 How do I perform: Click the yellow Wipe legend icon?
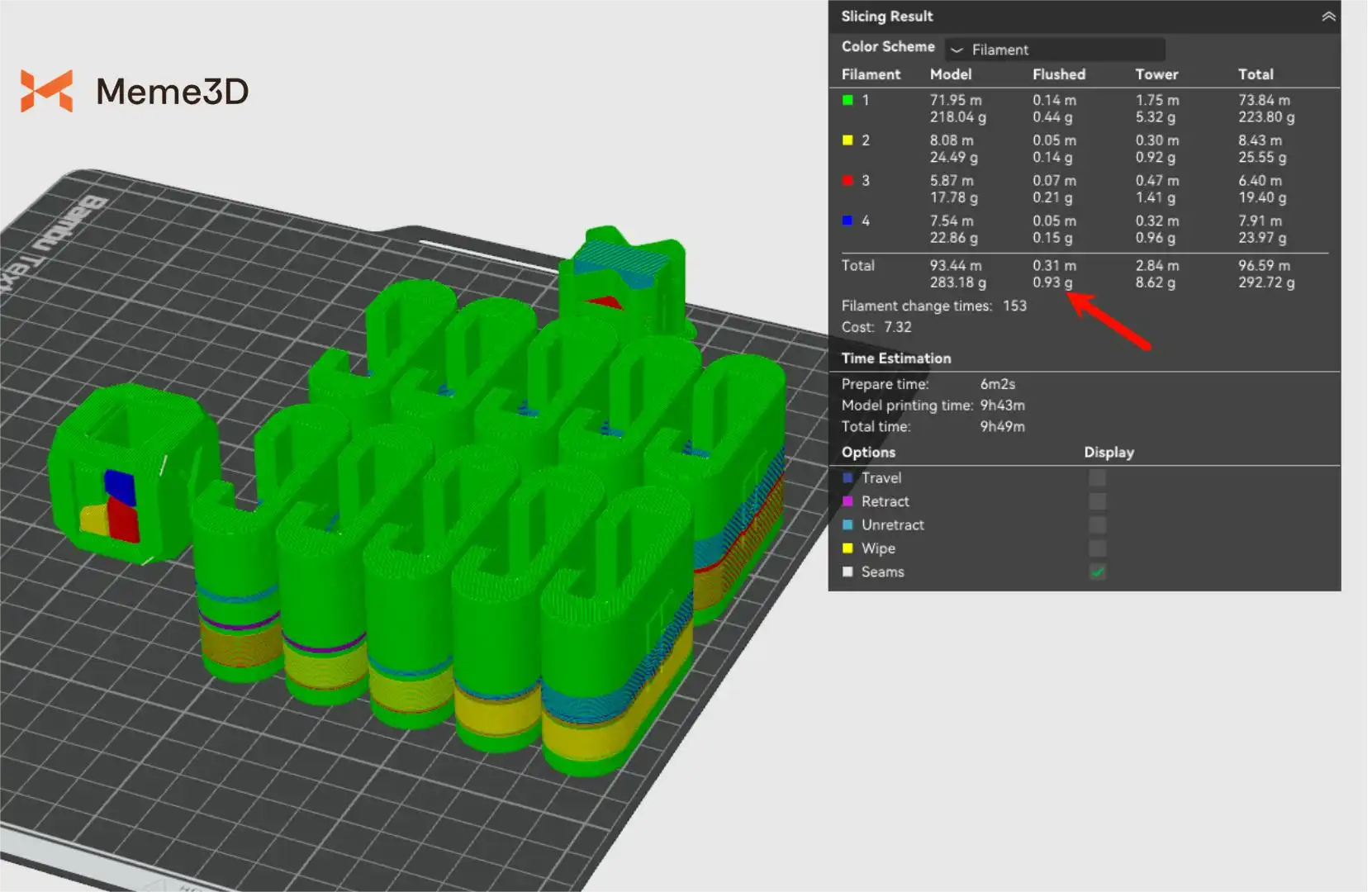[x=847, y=548]
